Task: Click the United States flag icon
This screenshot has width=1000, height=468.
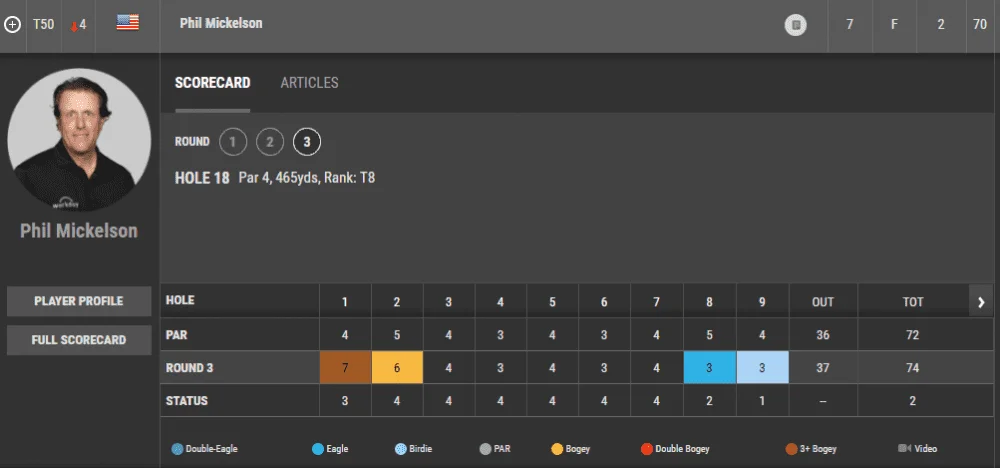Action: [128, 23]
